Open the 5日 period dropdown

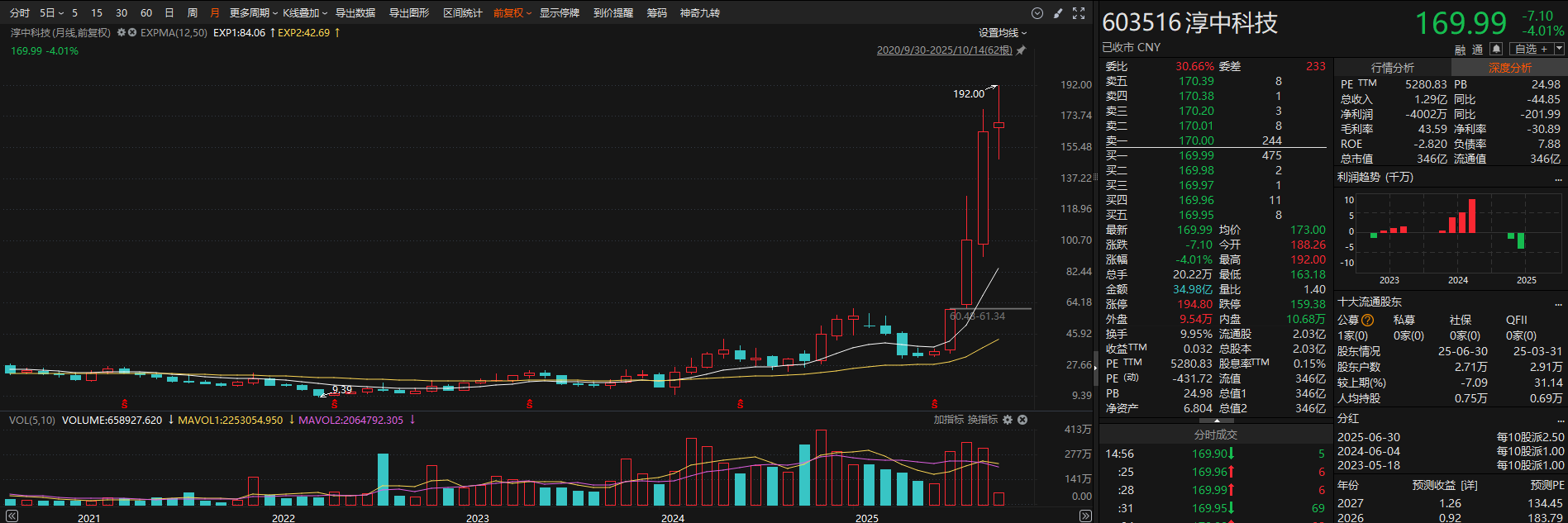click(x=51, y=13)
